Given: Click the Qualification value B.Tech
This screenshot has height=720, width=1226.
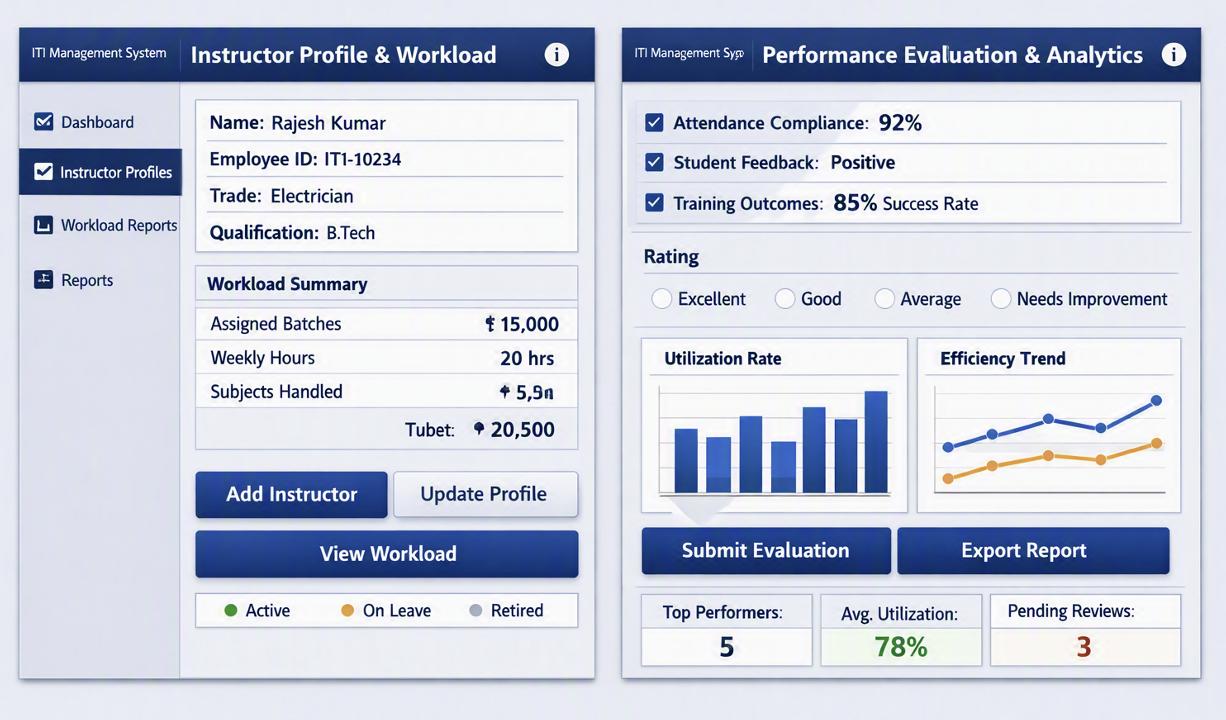Looking at the screenshot, I should tap(351, 233).
